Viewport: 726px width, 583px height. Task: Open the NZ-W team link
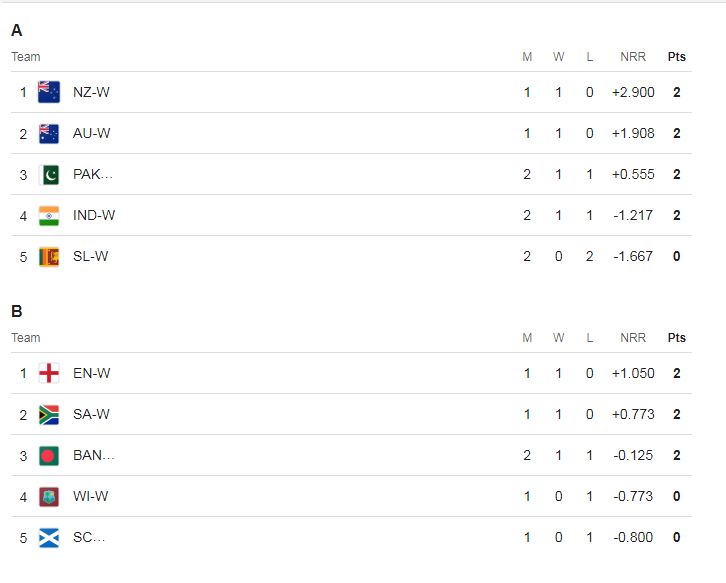[91, 92]
